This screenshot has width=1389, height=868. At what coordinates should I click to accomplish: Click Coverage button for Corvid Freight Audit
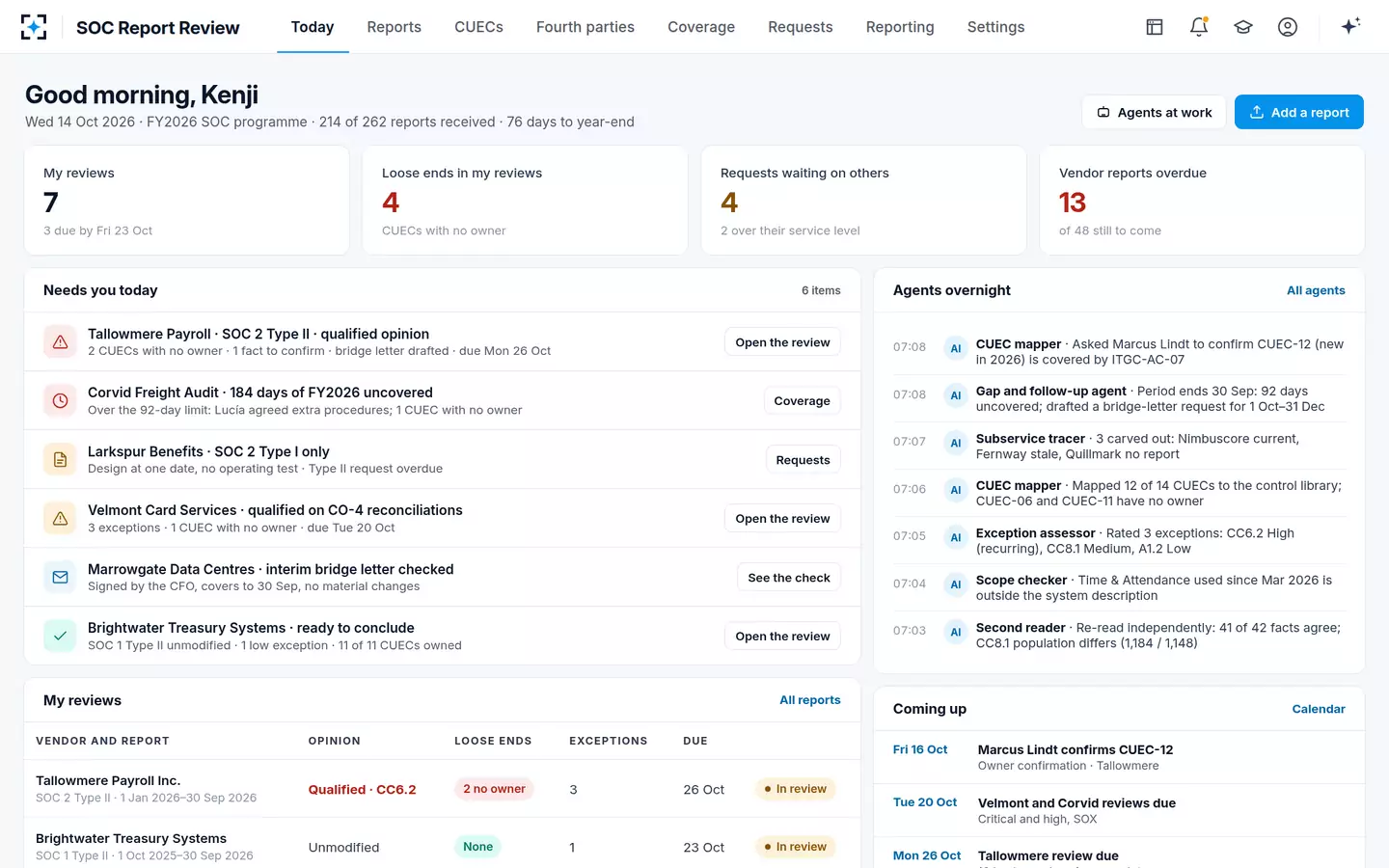[x=802, y=401]
